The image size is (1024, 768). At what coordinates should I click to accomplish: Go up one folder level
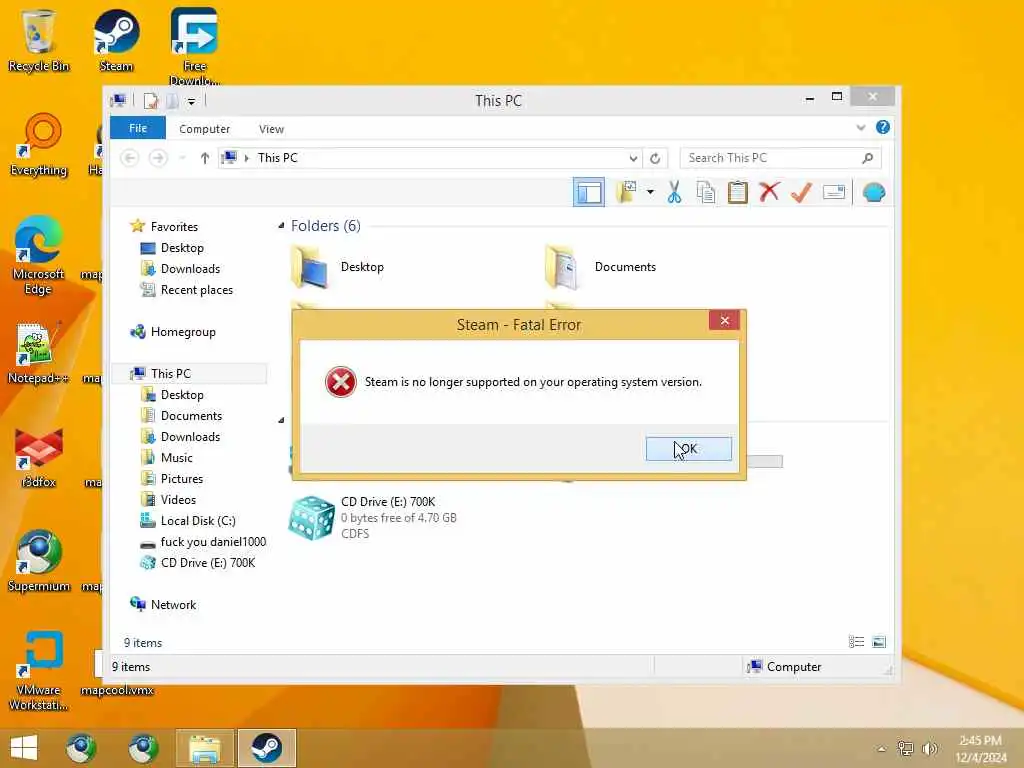pyautogui.click(x=204, y=158)
